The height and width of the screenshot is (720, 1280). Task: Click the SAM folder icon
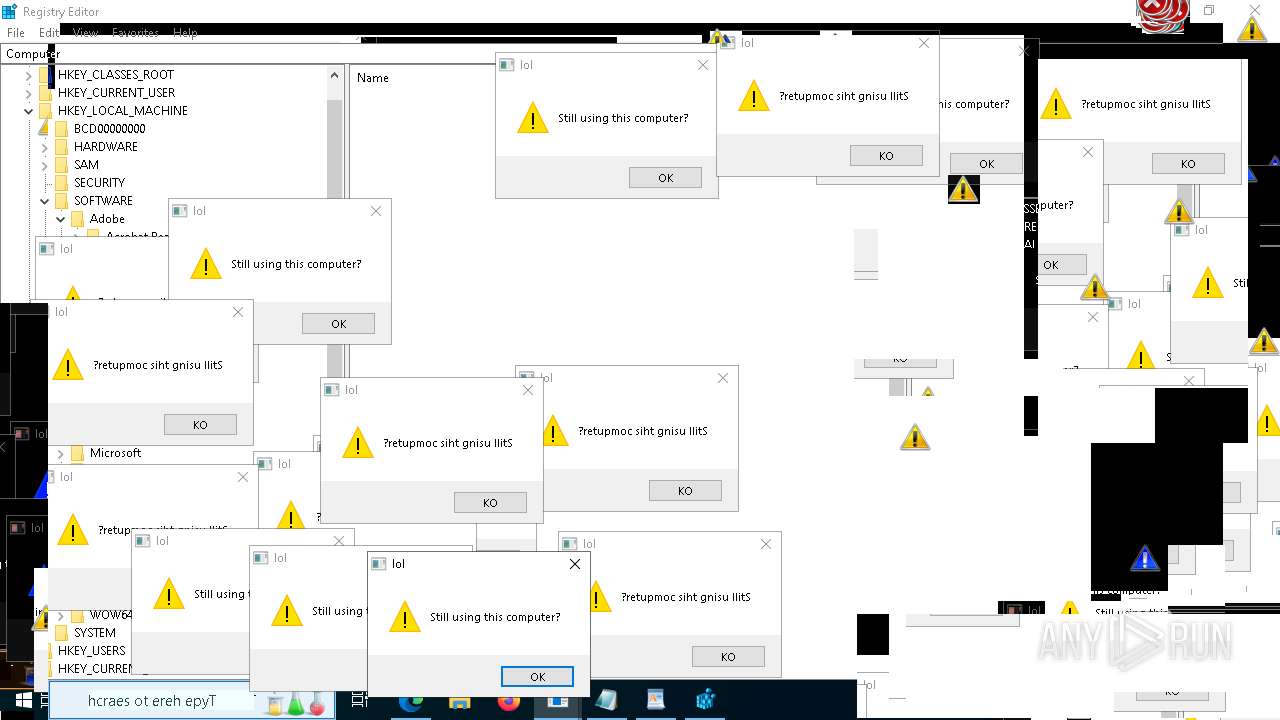point(62,165)
